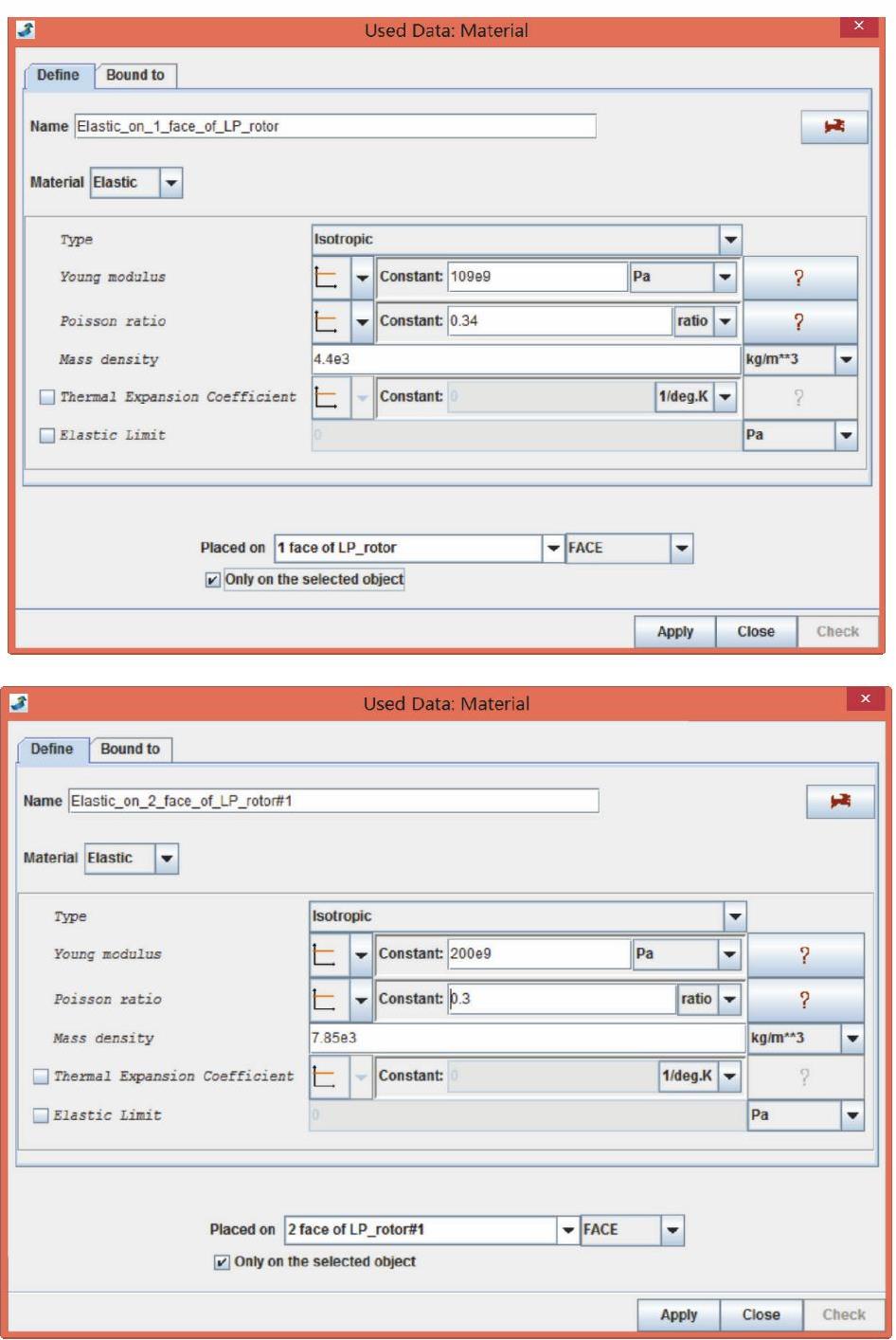896x1340 pixels.
Task: Switch to 'Bound to' tab in the Elastic_on_2_face dialog
Action: 130,750
